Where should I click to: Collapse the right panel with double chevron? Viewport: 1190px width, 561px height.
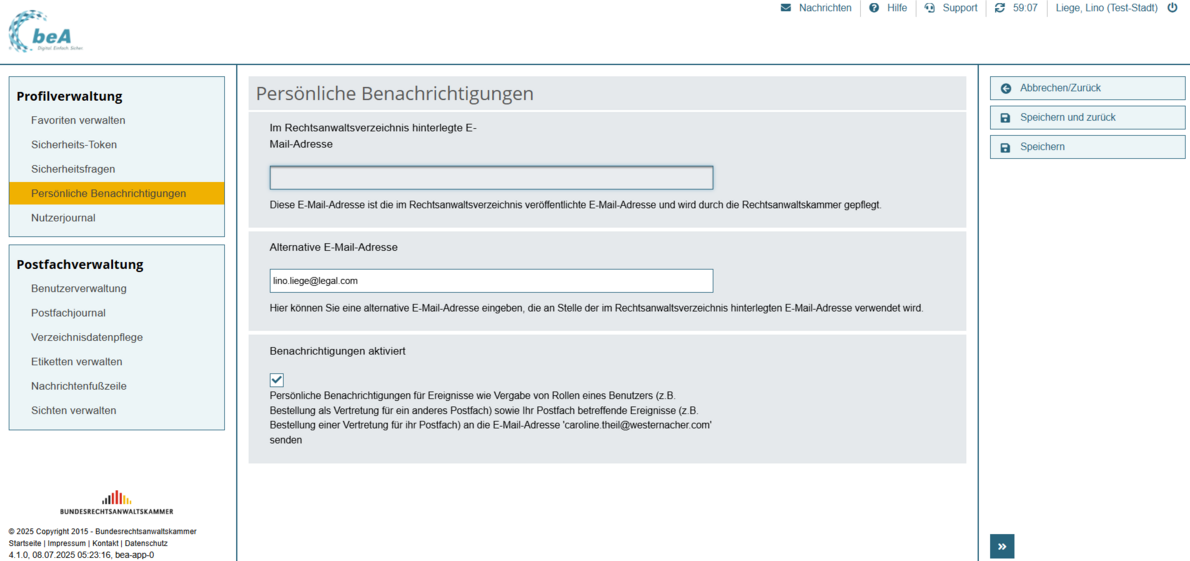tap(1002, 546)
